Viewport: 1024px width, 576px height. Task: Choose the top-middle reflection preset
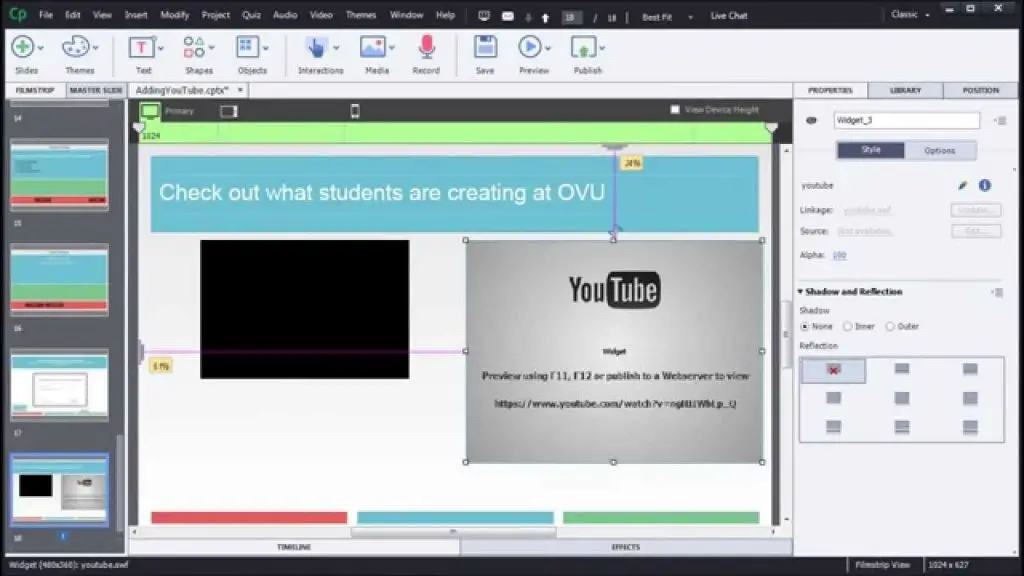tap(902, 370)
